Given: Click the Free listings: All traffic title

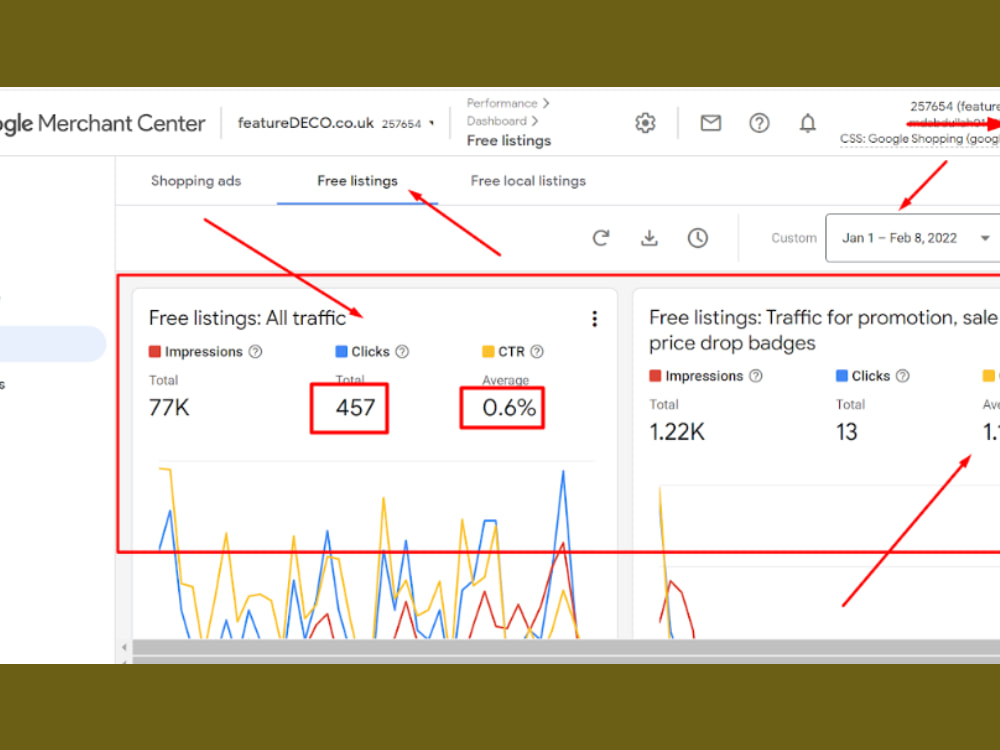Looking at the screenshot, I should (x=247, y=318).
